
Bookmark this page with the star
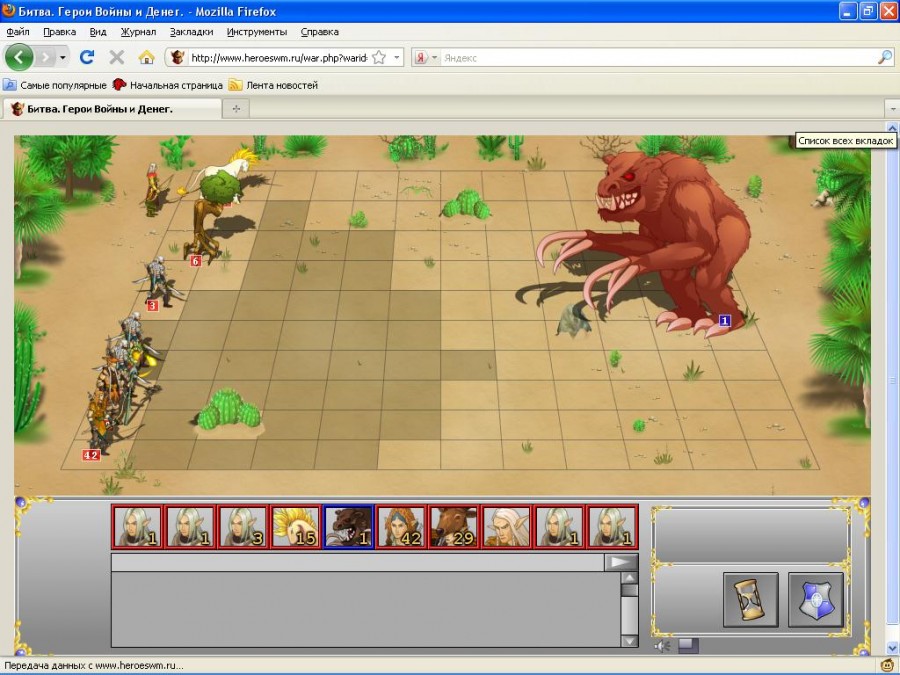[379, 57]
